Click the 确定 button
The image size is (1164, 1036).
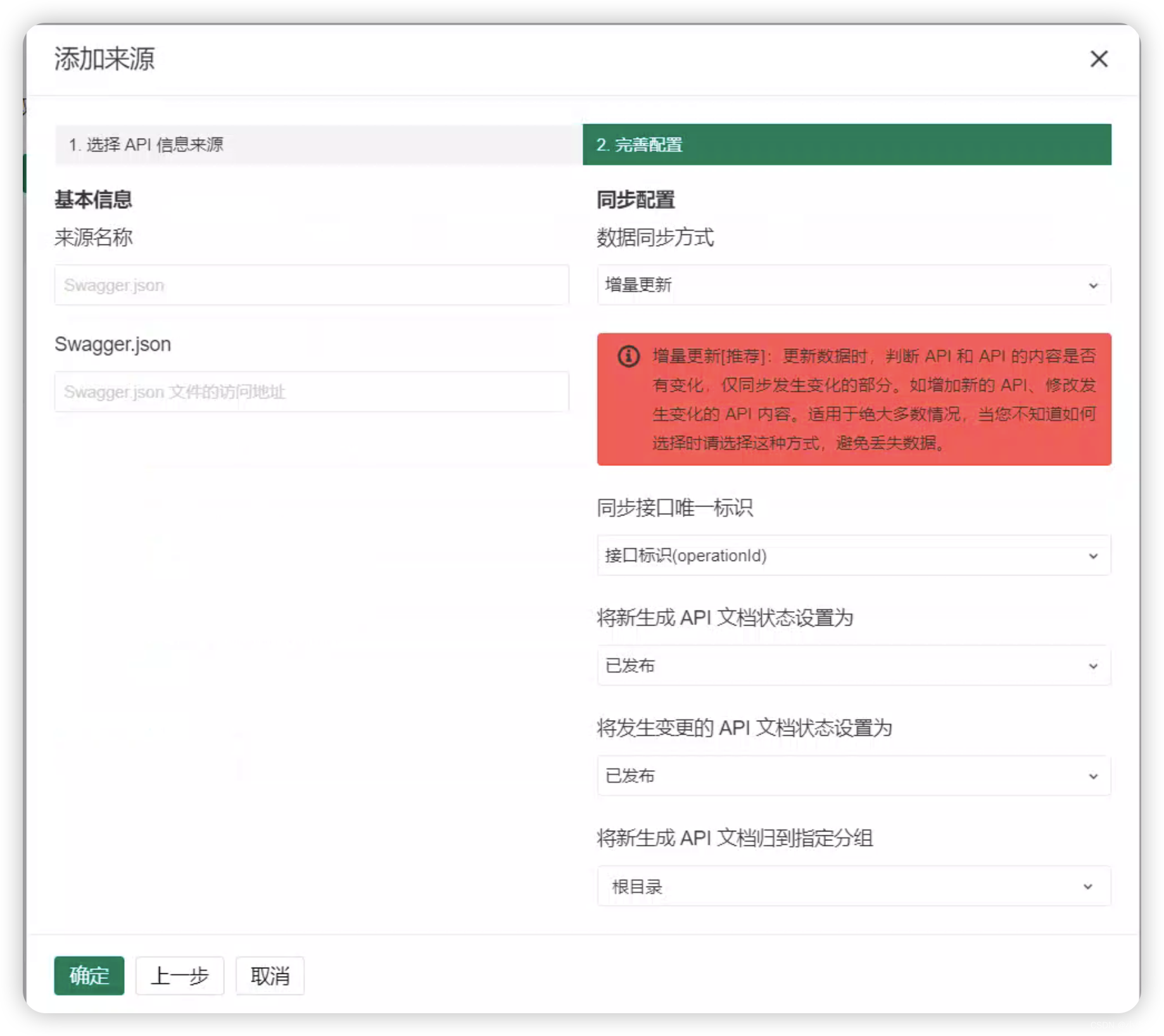coord(89,976)
